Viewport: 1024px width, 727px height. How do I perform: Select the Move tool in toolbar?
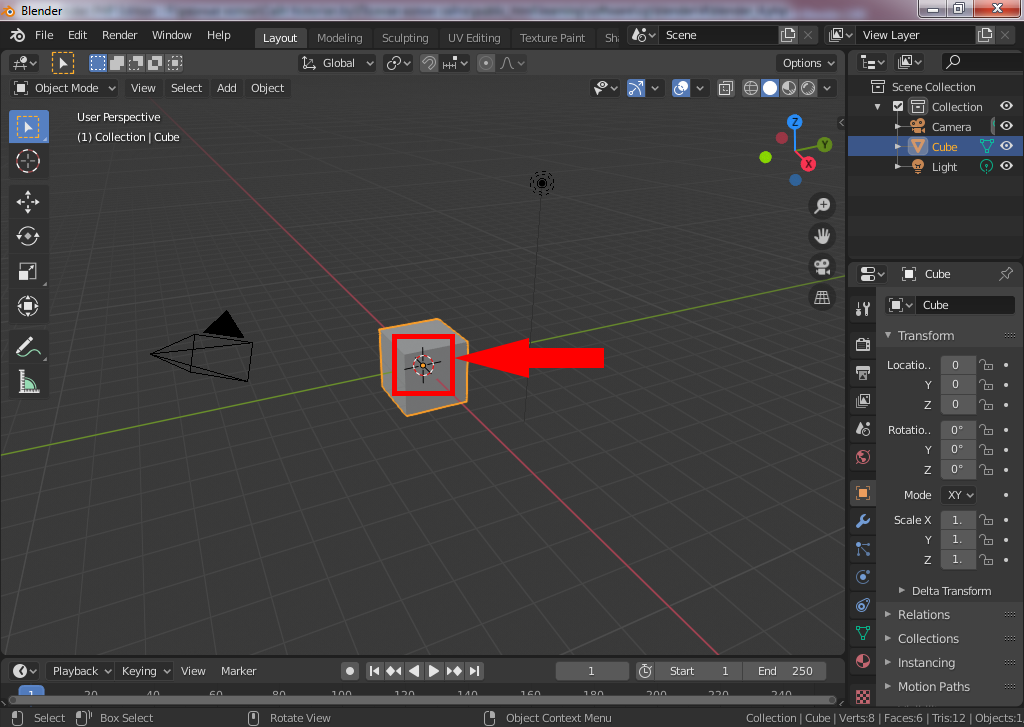point(28,201)
